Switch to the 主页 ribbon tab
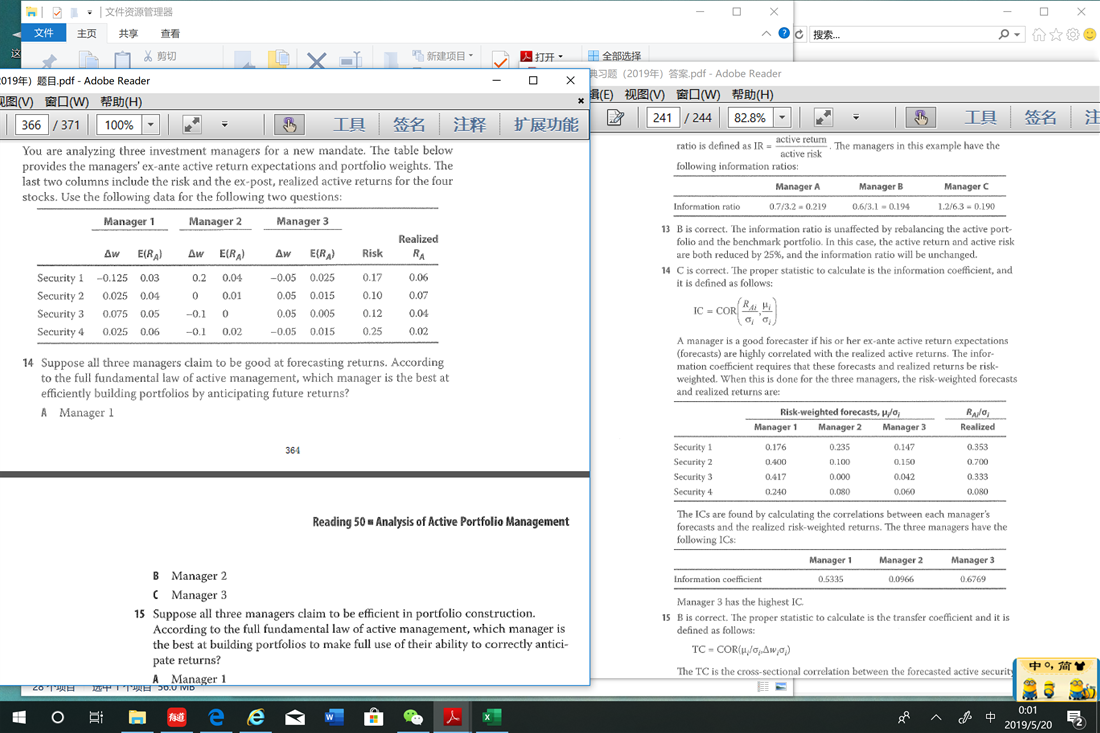The image size is (1100, 733). click(x=87, y=34)
